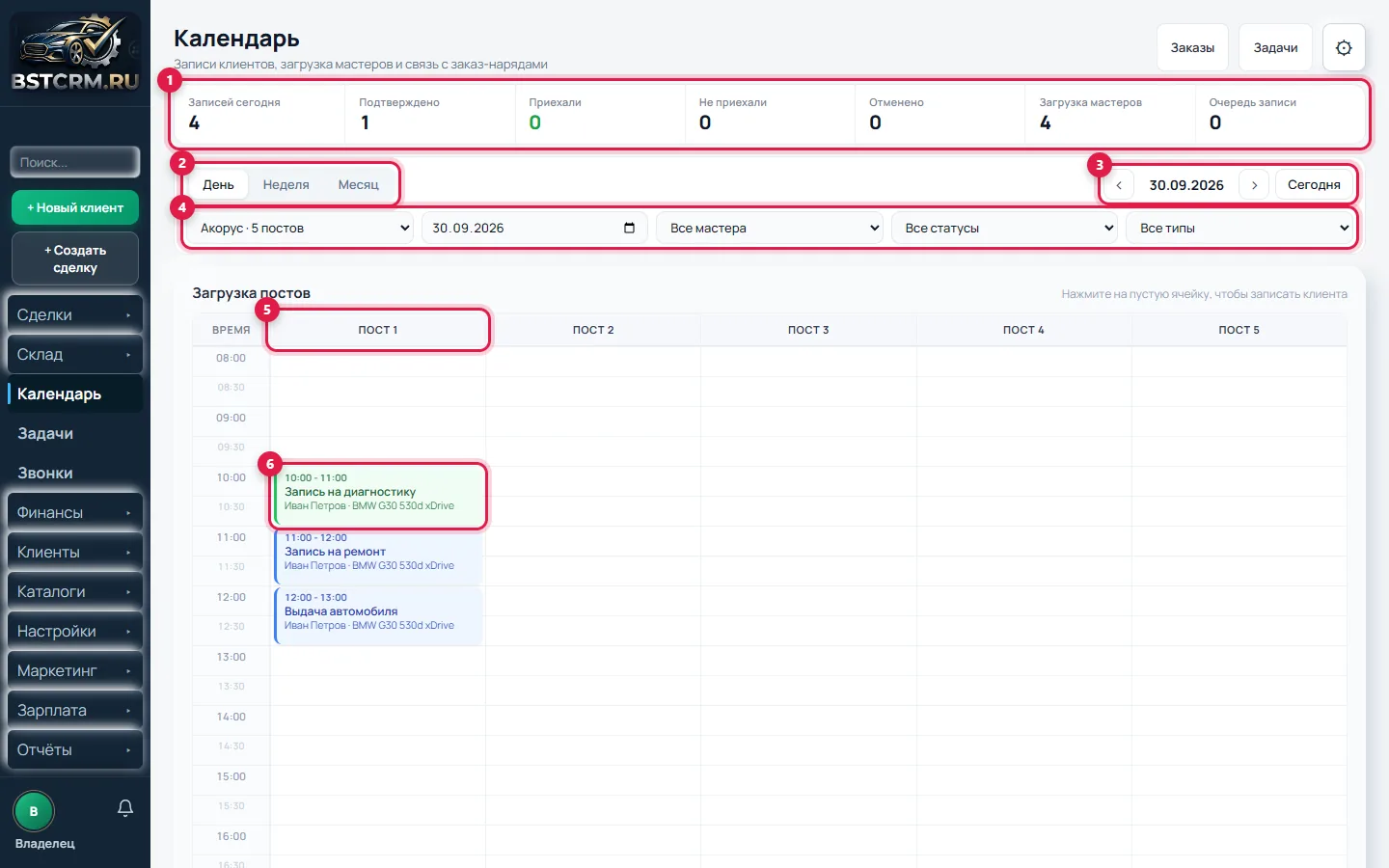The image size is (1389, 868).
Task: Click the 30.09.2026 date filter field
Action: 534,229
